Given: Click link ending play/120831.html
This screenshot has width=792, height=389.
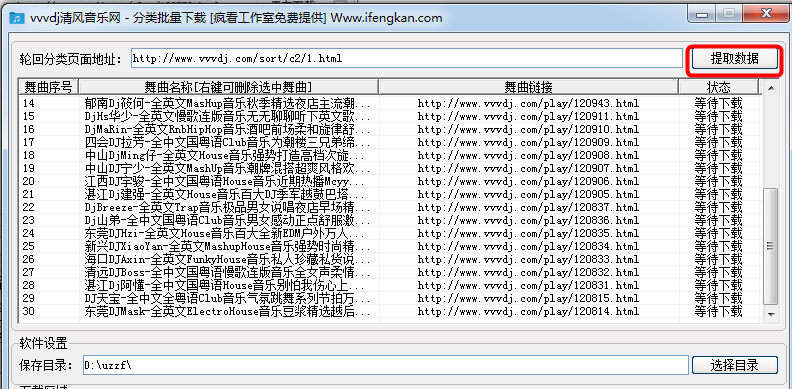Looking at the screenshot, I should [x=528, y=285].
